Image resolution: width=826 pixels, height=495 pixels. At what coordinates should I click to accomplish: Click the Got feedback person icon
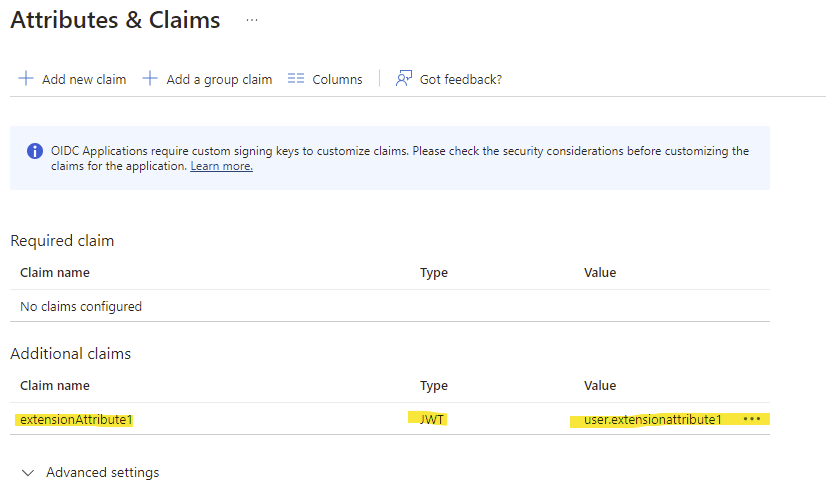pyautogui.click(x=404, y=79)
